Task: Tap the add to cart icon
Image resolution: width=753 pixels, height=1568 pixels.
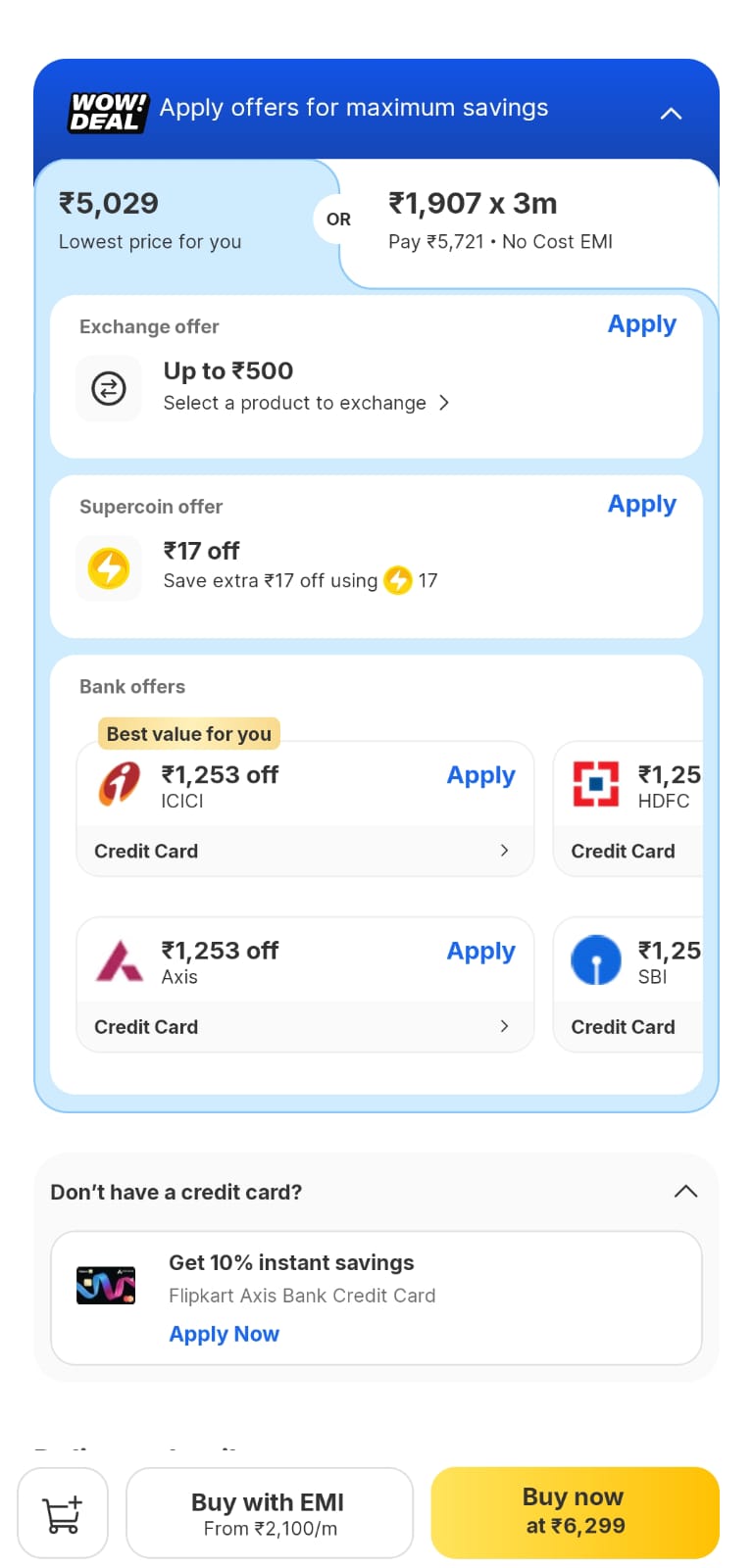Action: pos(63,1513)
